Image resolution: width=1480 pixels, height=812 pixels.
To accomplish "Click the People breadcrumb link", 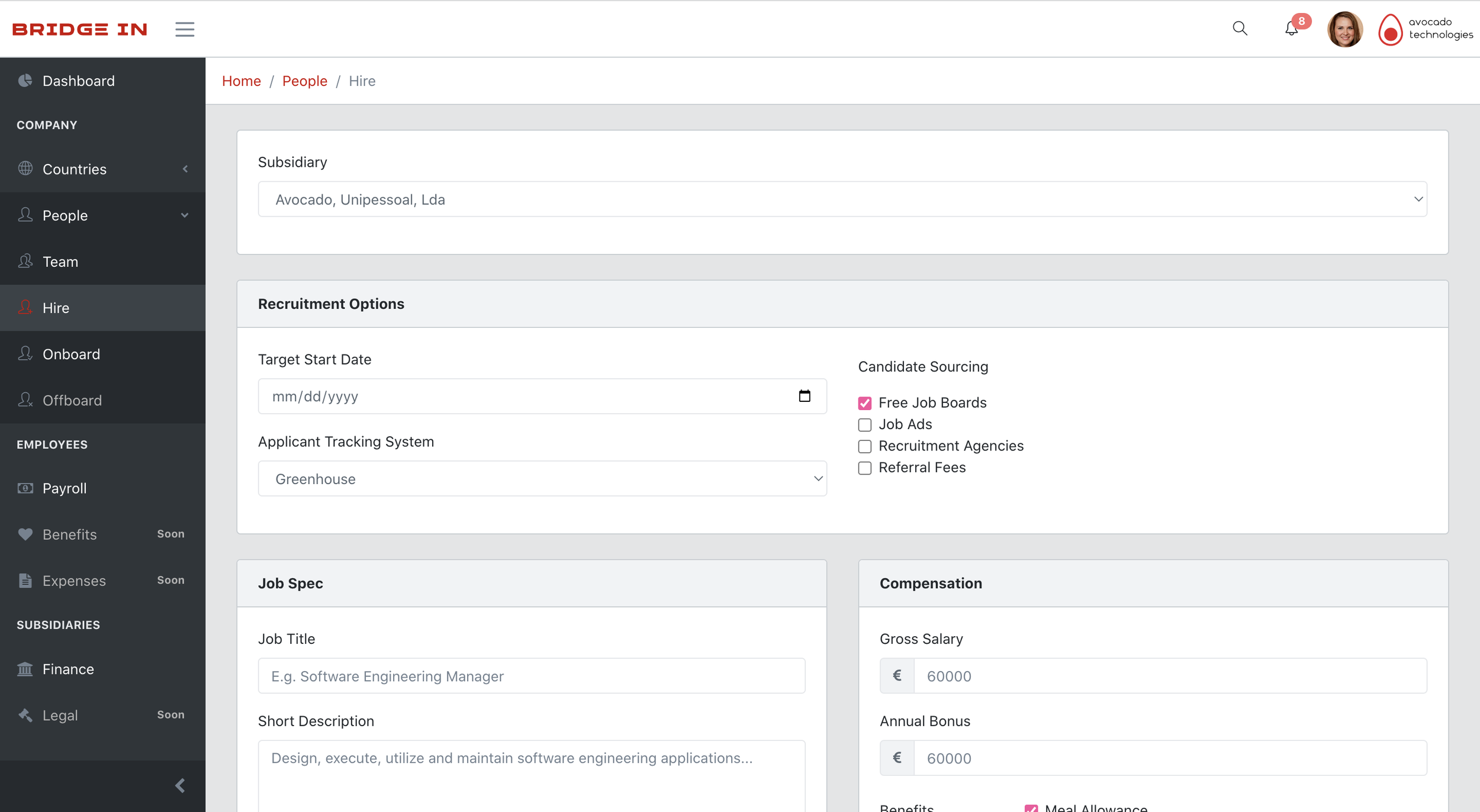I will 304,81.
